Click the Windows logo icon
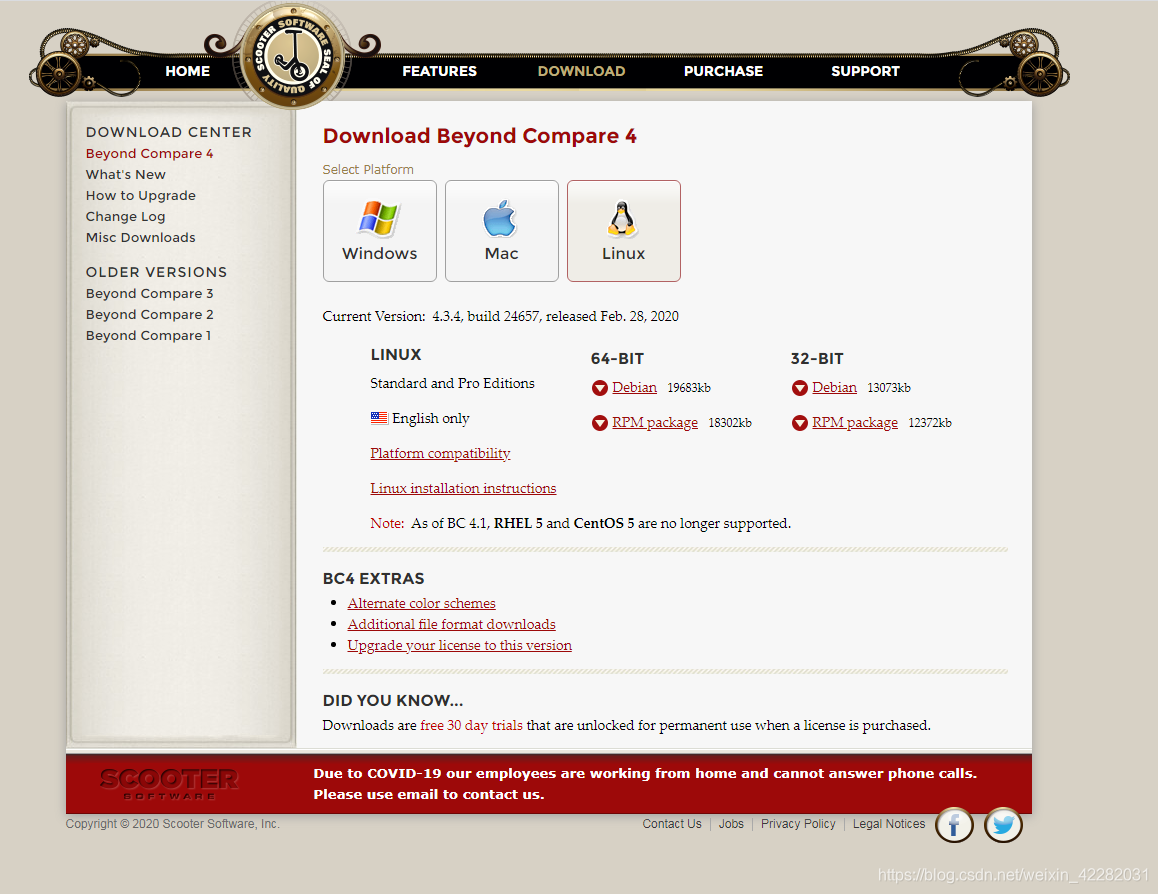 (x=379, y=217)
